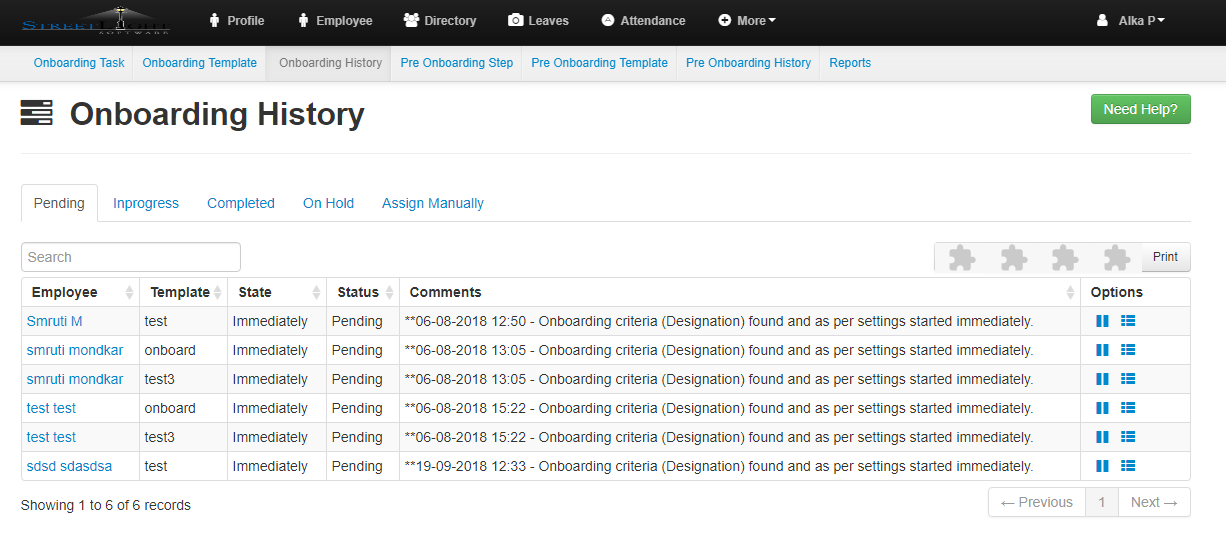Open the Pre Onboarding Template menu item
The height and width of the screenshot is (549, 1226).
[x=599, y=63]
